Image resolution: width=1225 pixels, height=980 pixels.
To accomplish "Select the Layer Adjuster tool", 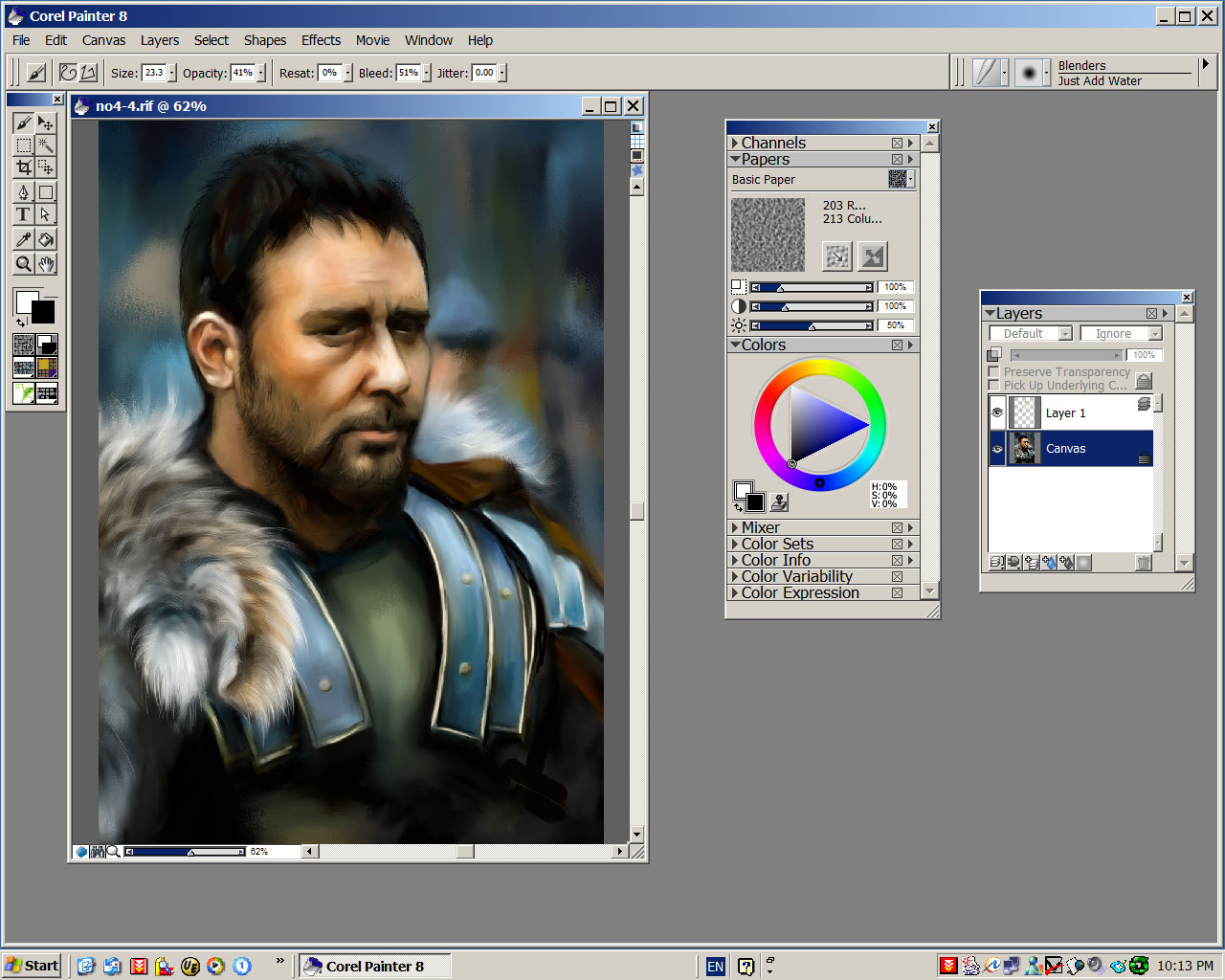I will (x=45, y=122).
